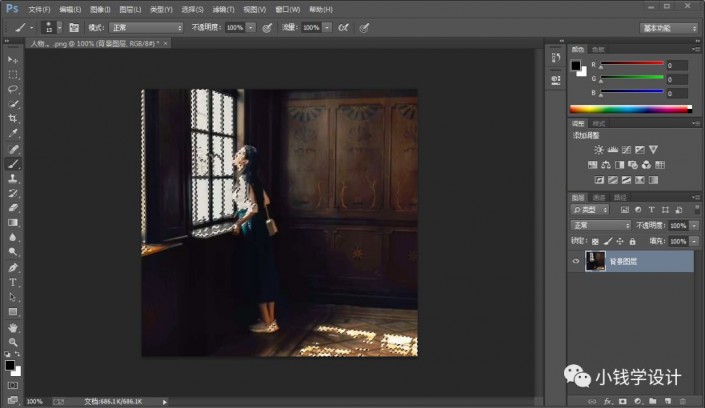Expand the layer blend mode 正常 dropdown
The width and height of the screenshot is (705, 408).
click(600, 226)
